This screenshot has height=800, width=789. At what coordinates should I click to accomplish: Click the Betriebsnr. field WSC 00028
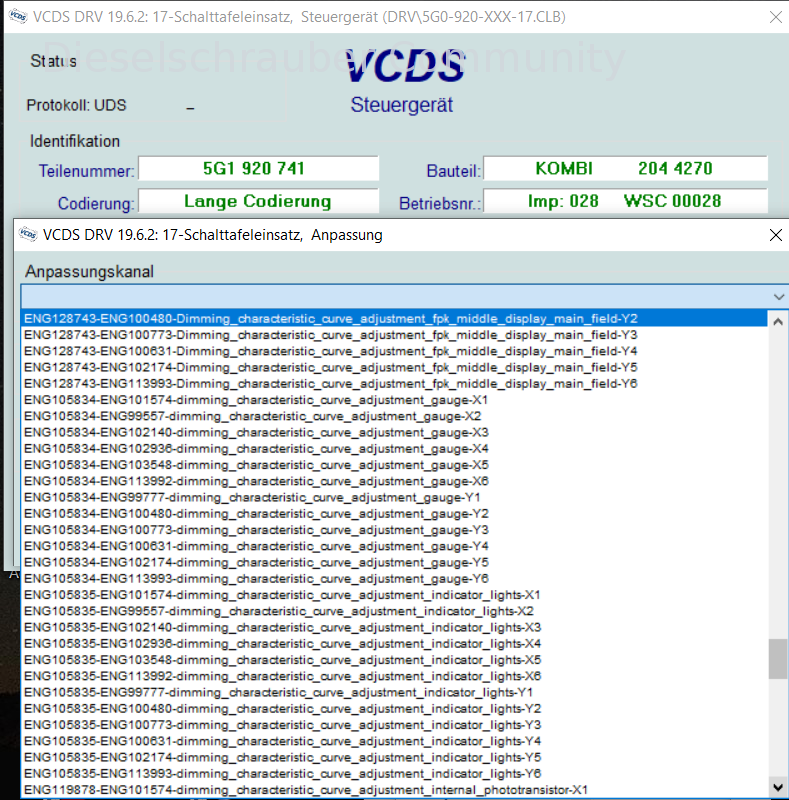click(x=625, y=201)
